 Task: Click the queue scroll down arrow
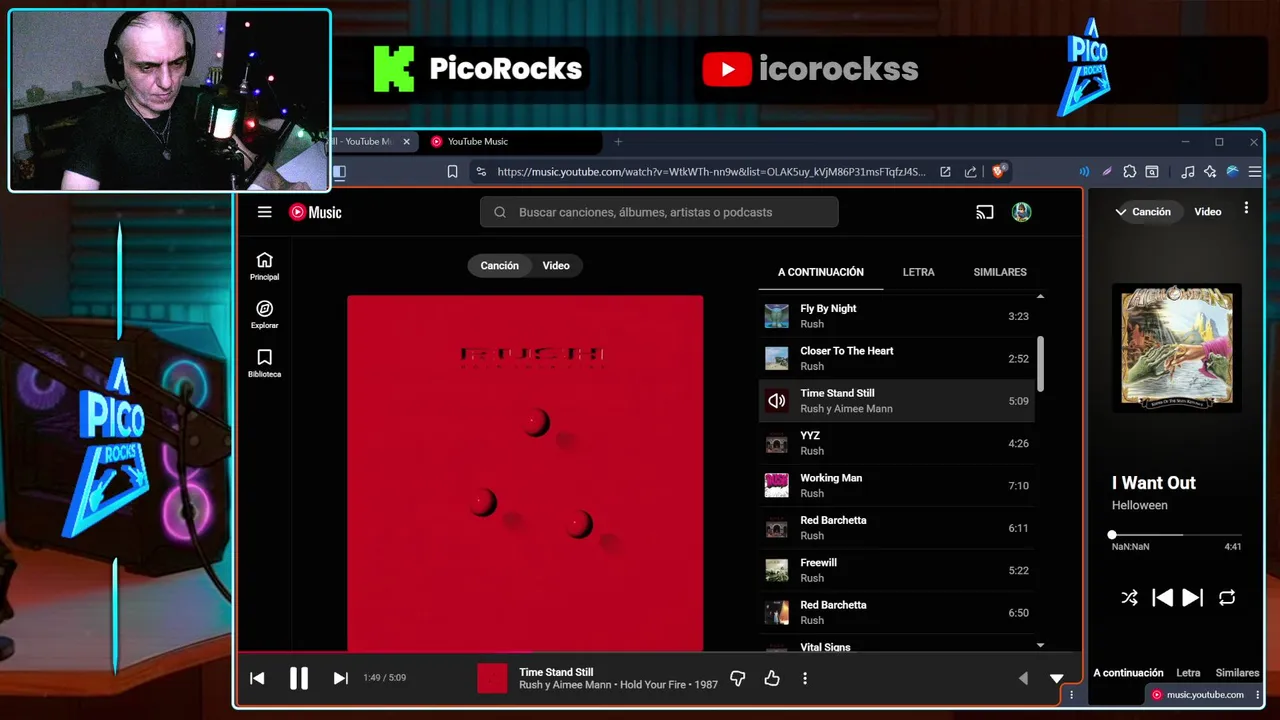[1040, 645]
